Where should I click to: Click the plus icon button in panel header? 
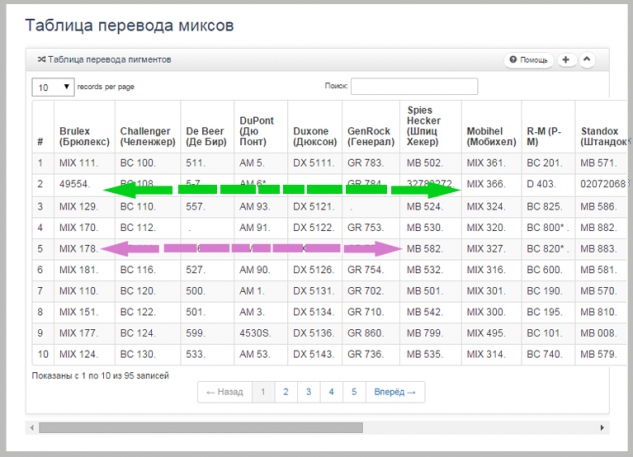[566, 60]
